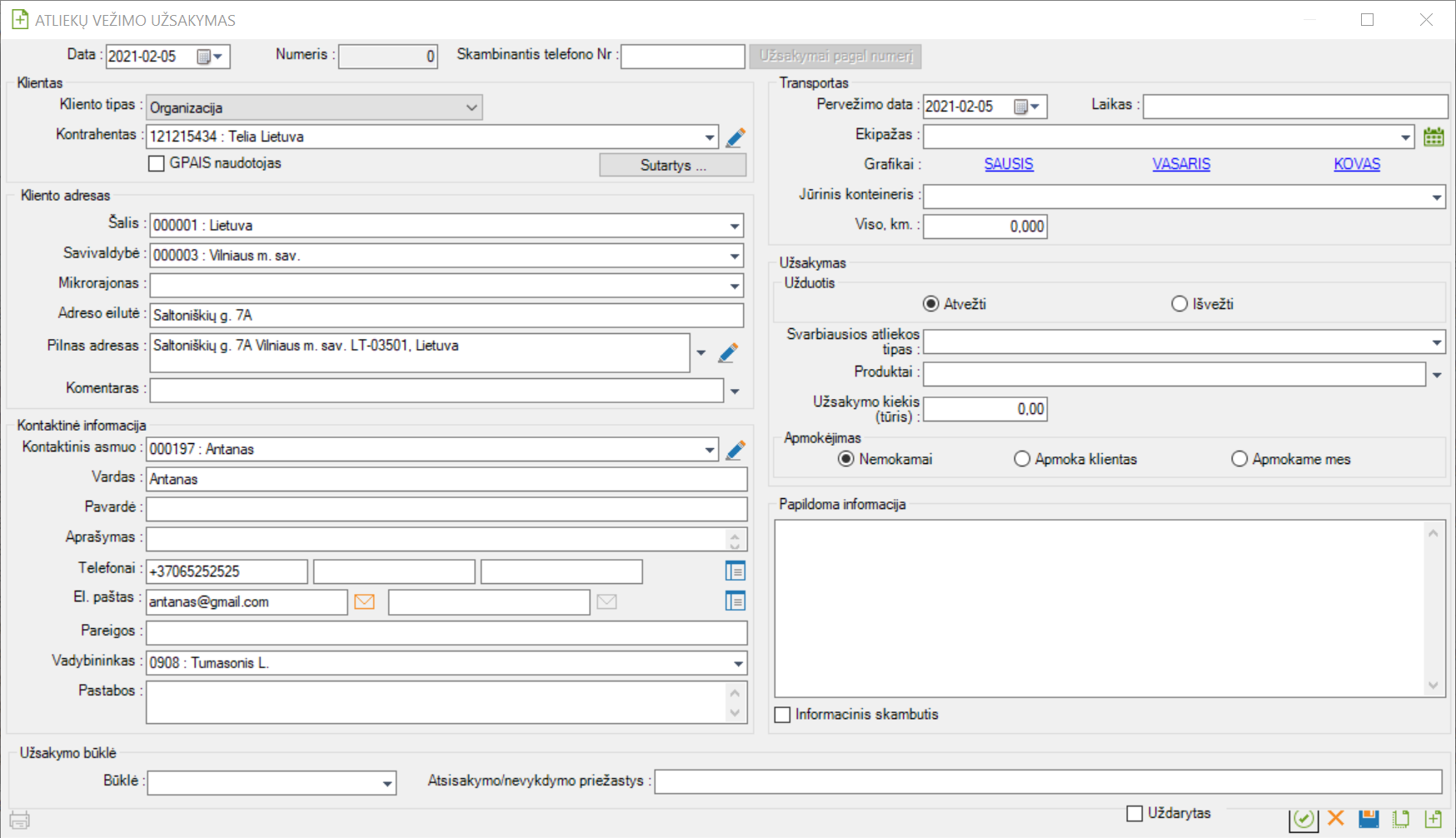1456x838 pixels.
Task: Choose the Apmoka klientas payment option
Action: coord(1022,459)
